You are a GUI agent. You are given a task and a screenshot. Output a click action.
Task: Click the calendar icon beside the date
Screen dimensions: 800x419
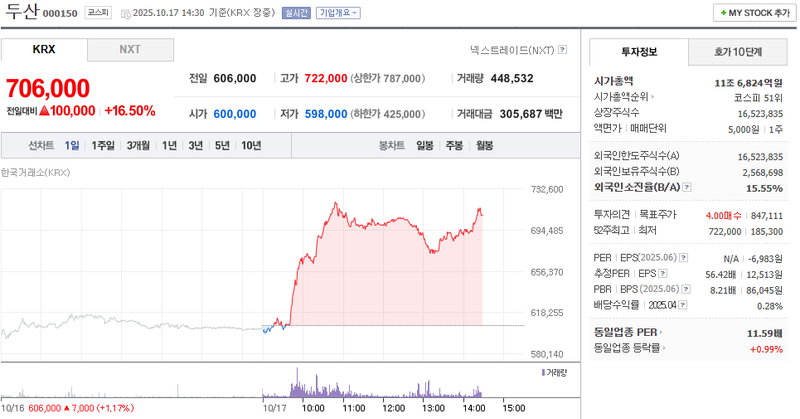[124, 13]
